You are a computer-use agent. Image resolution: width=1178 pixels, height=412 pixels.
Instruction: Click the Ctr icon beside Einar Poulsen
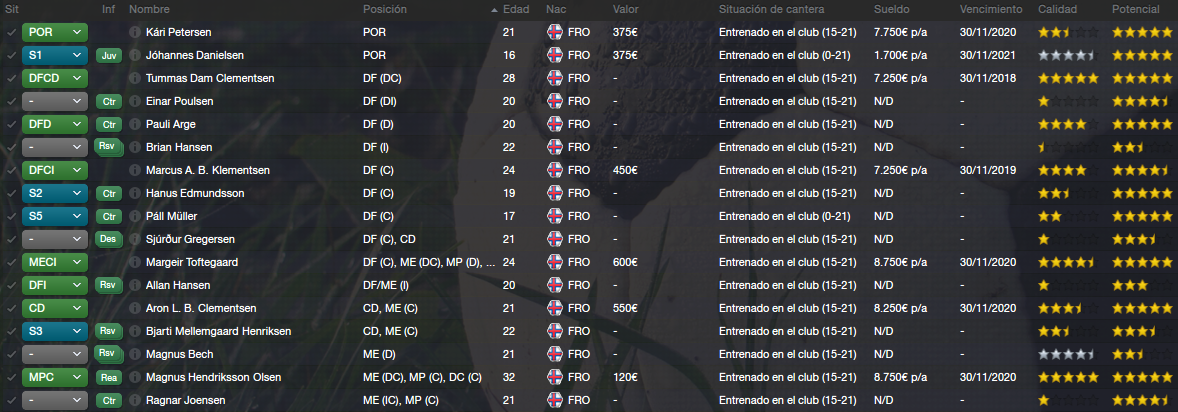click(x=109, y=101)
